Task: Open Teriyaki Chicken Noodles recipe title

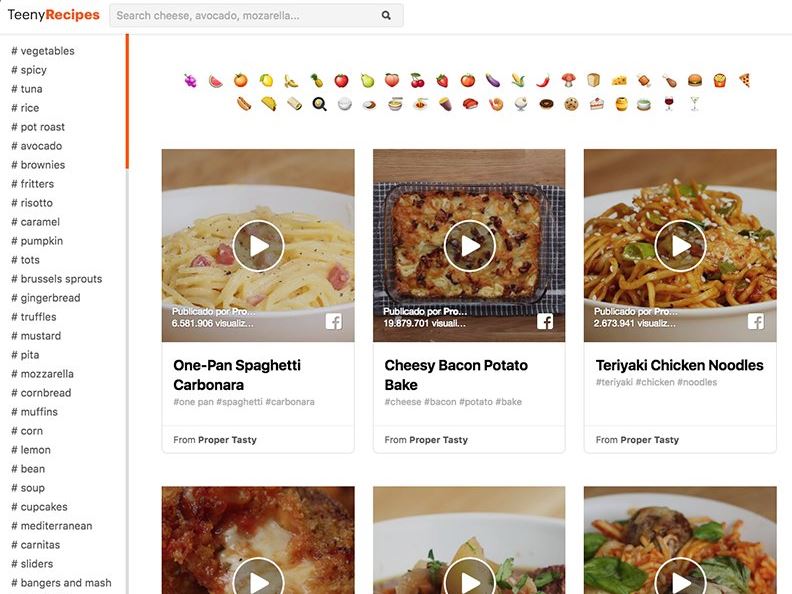Action: pyautogui.click(x=679, y=365)
